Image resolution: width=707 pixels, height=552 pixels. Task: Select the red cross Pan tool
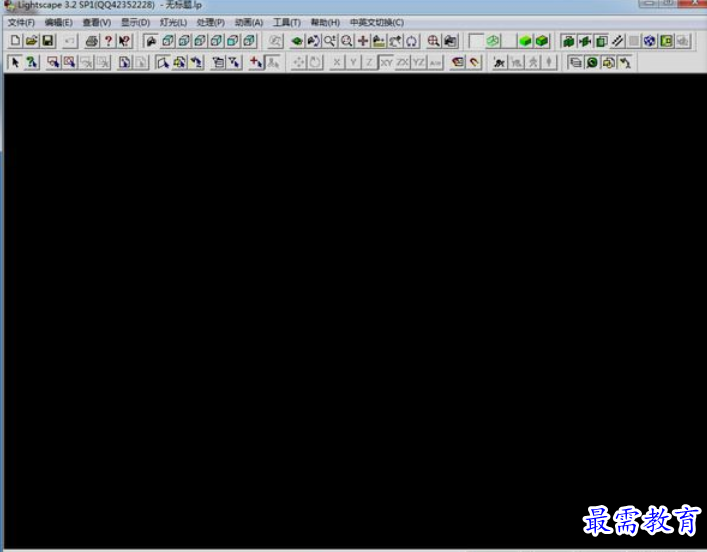pyautogui.click(x=363, y=41)
